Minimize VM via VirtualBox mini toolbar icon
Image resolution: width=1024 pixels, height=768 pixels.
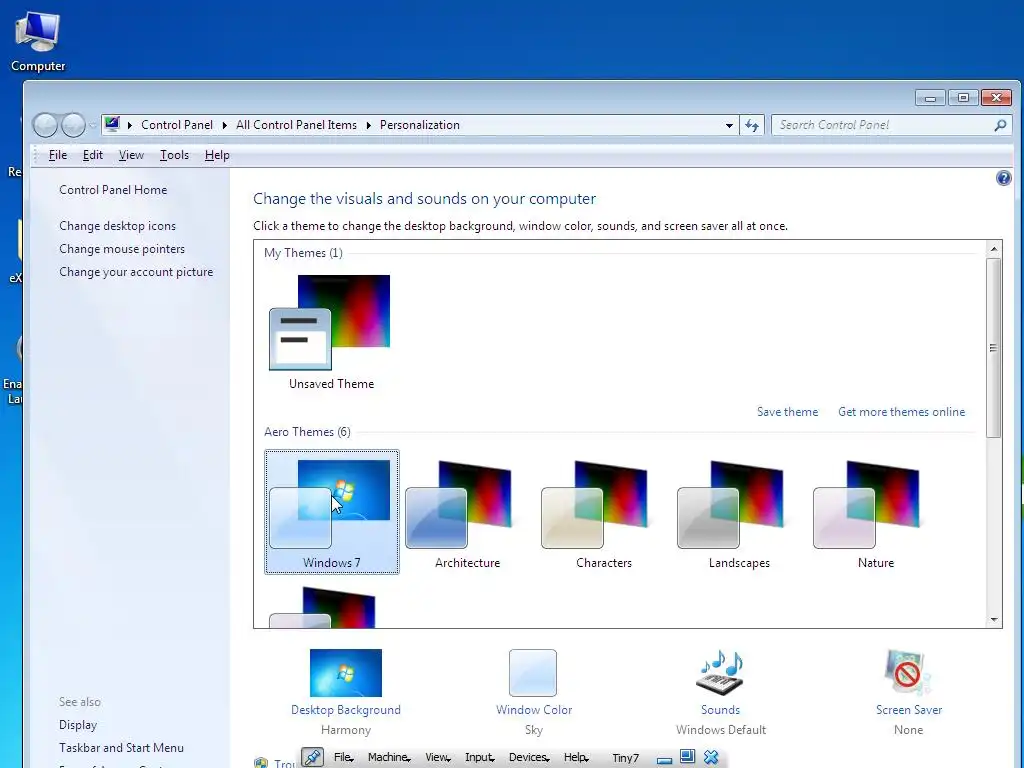click(x=665, y=759)
